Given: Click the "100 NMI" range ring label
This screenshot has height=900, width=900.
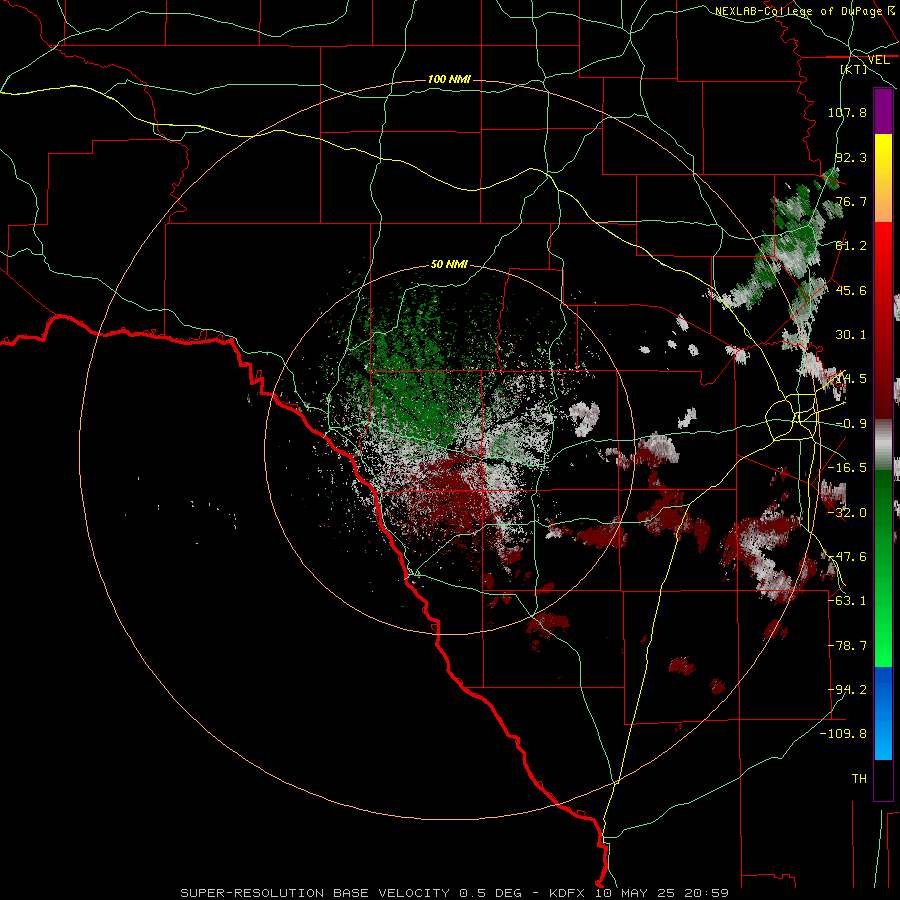Looking at the screenshot, I should pyautogui.click(x=449, y=79).
